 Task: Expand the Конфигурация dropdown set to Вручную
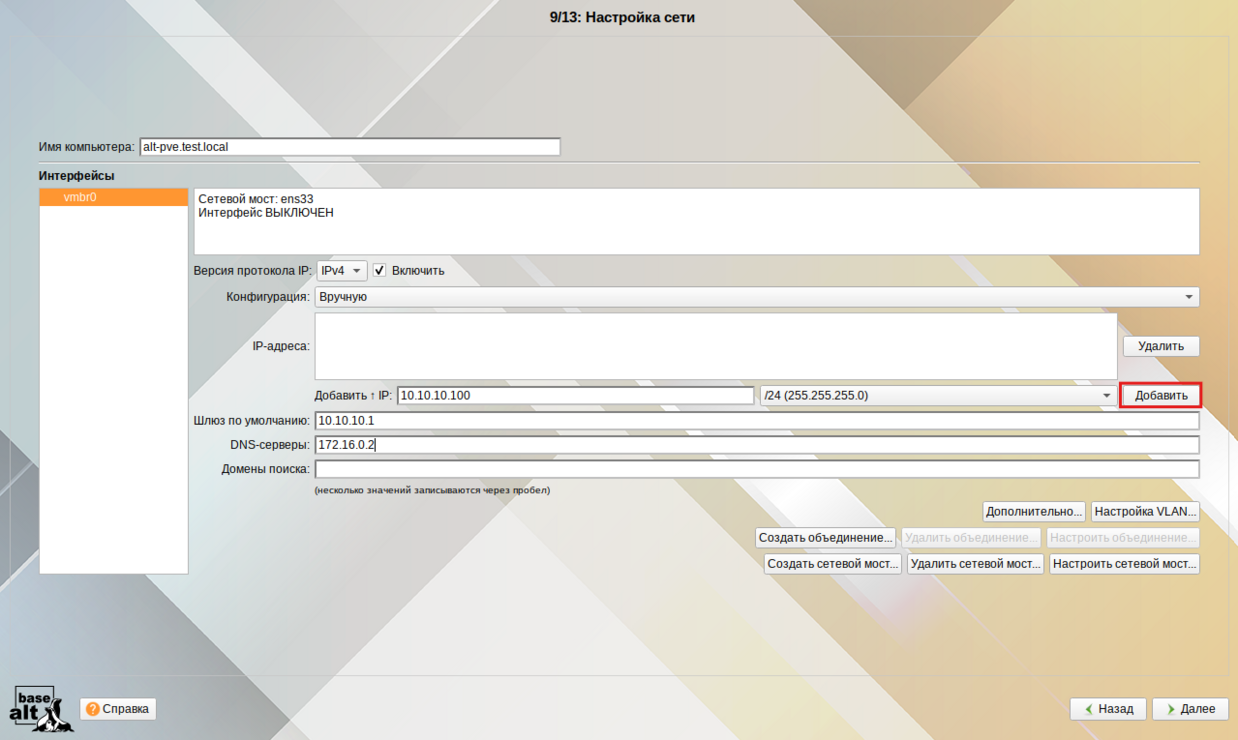[756, 297]
